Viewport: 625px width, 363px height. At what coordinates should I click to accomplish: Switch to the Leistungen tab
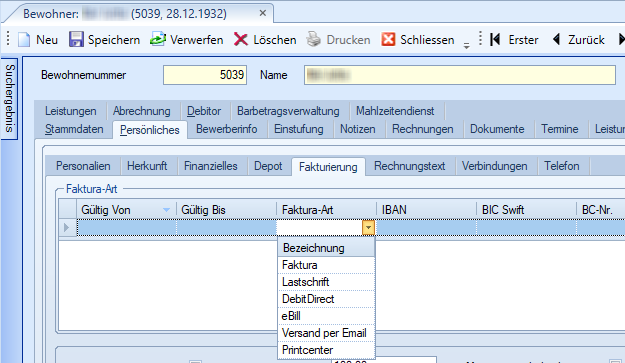71,111
